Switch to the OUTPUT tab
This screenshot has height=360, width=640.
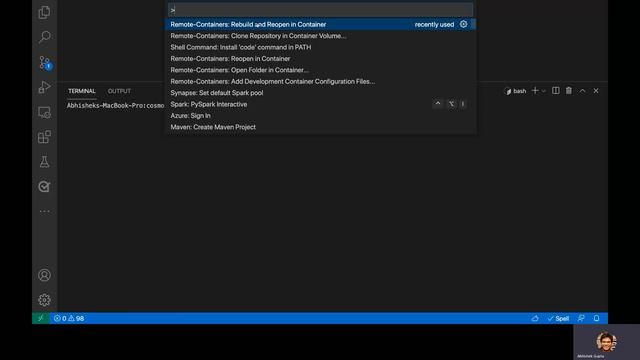[119, 91]
